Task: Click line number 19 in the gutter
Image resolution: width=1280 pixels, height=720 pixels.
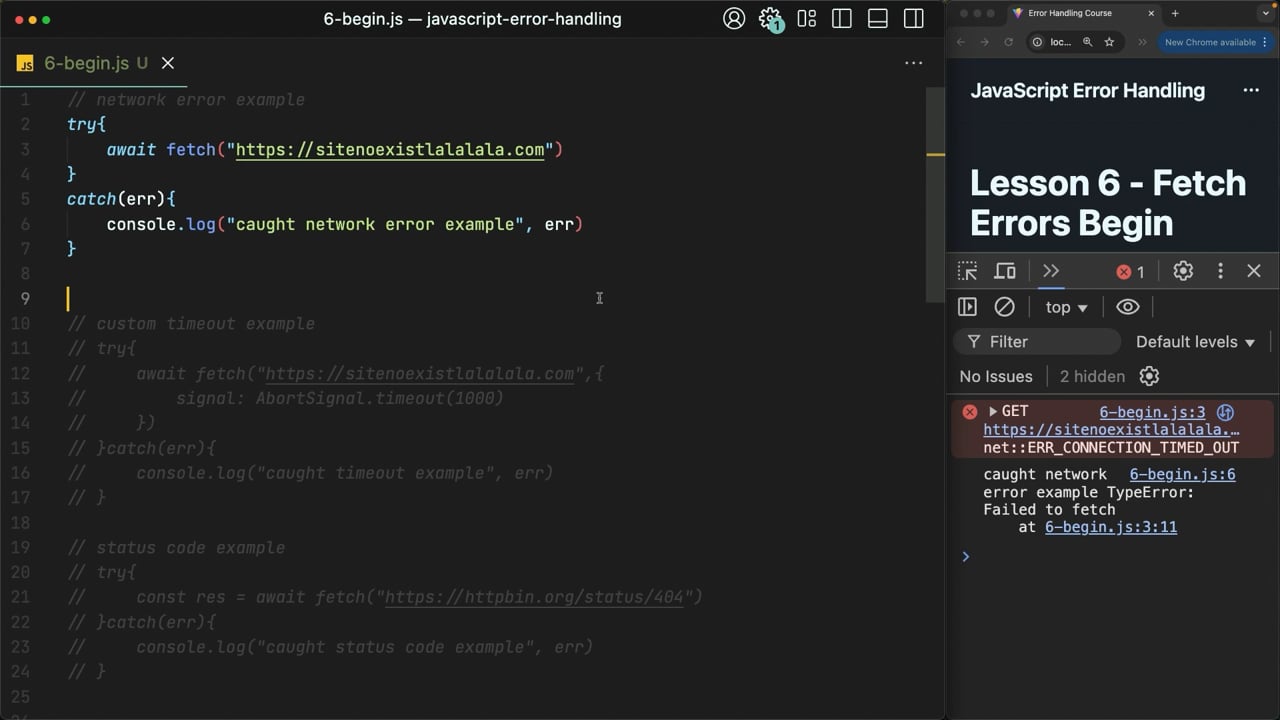Action: point(20,548)
